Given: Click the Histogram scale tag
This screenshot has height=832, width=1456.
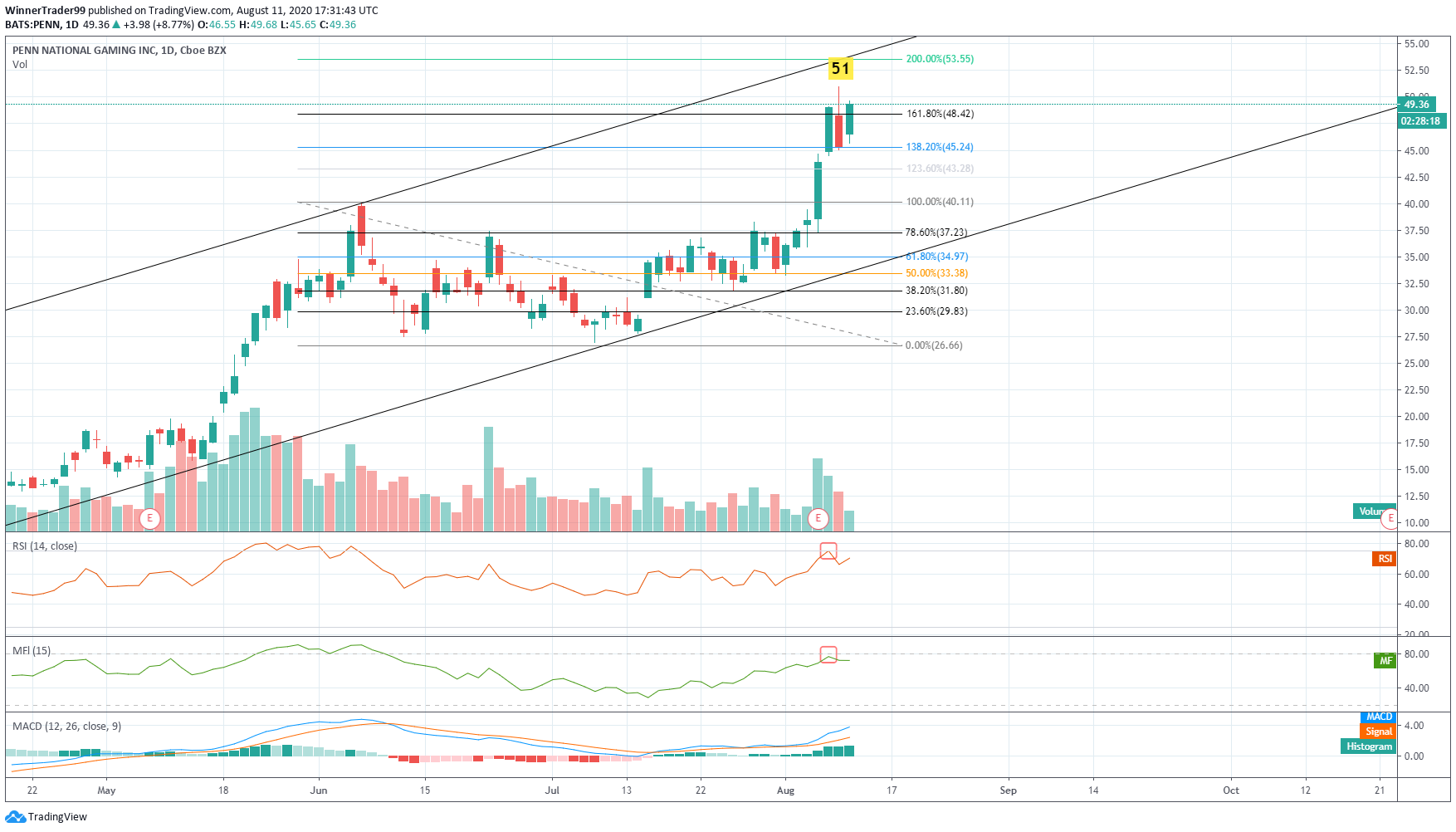Looking at the screenshot, I should coord(1369,746).
